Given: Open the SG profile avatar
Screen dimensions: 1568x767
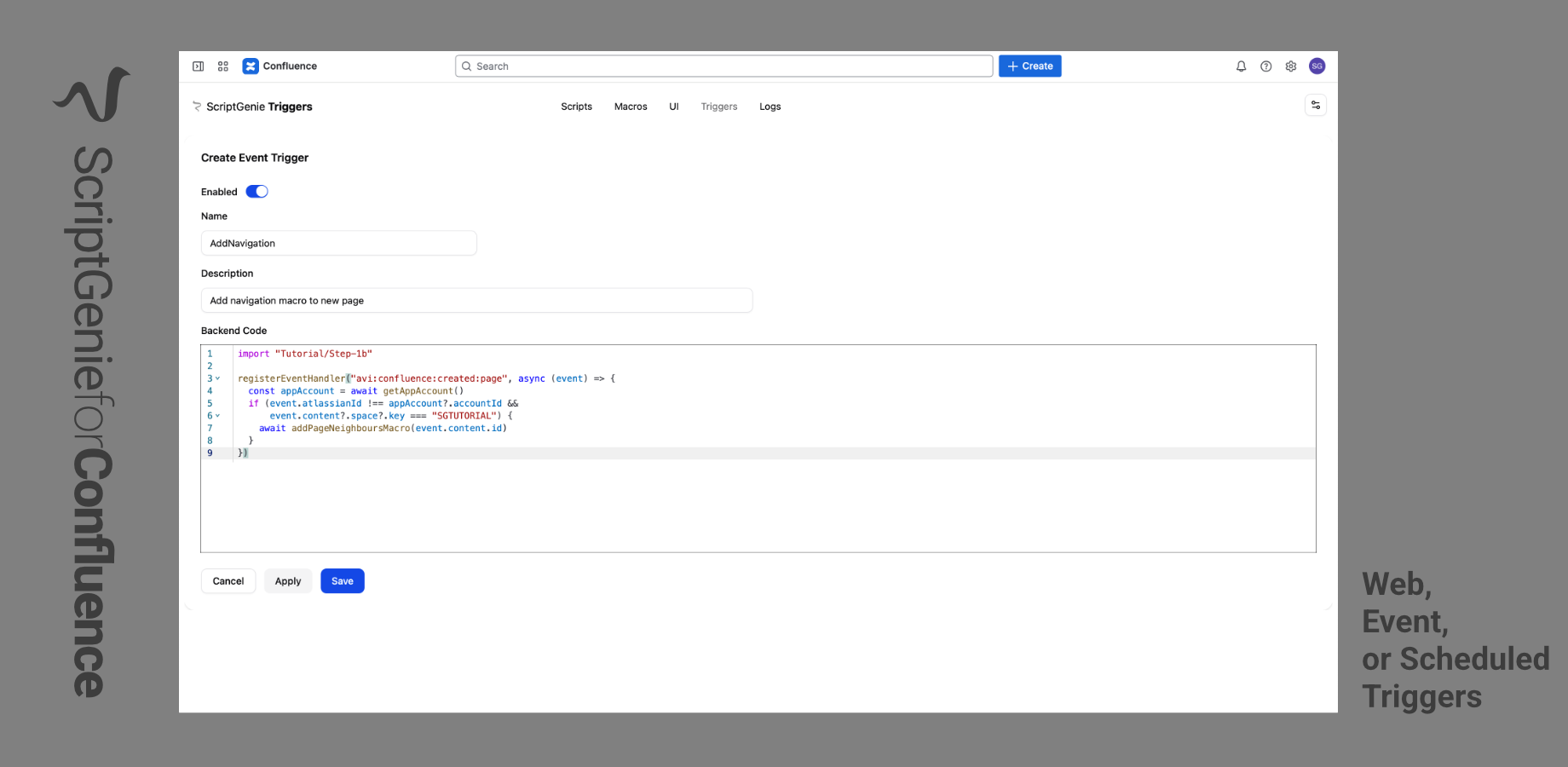Looking at the screenshot, I should point(1317,66).
